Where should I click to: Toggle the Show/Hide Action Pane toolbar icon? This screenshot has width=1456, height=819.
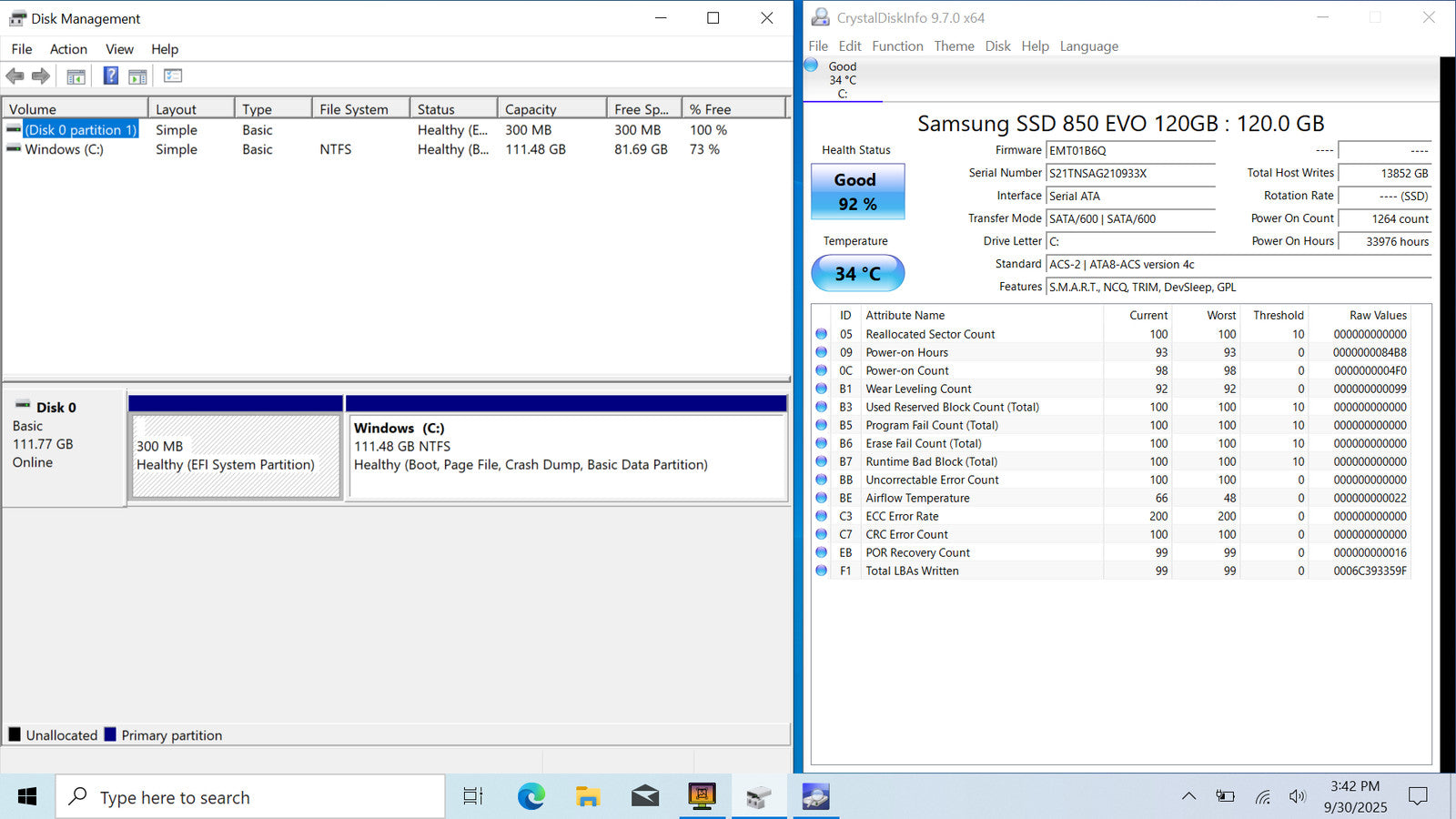click(137, 76)
